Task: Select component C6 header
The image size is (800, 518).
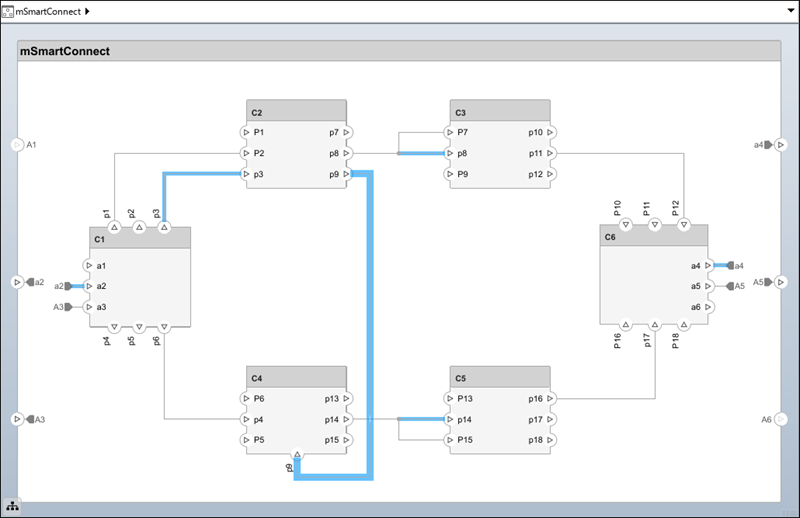Action: pos(653,237)
